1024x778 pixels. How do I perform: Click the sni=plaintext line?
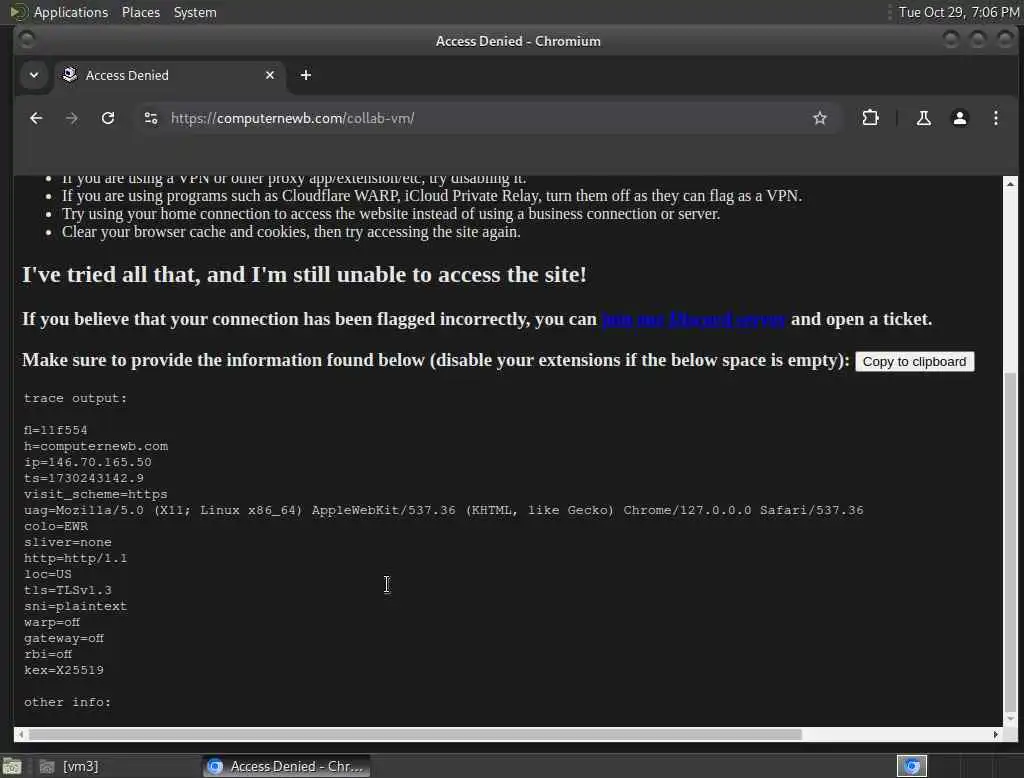tap(76, 606)
